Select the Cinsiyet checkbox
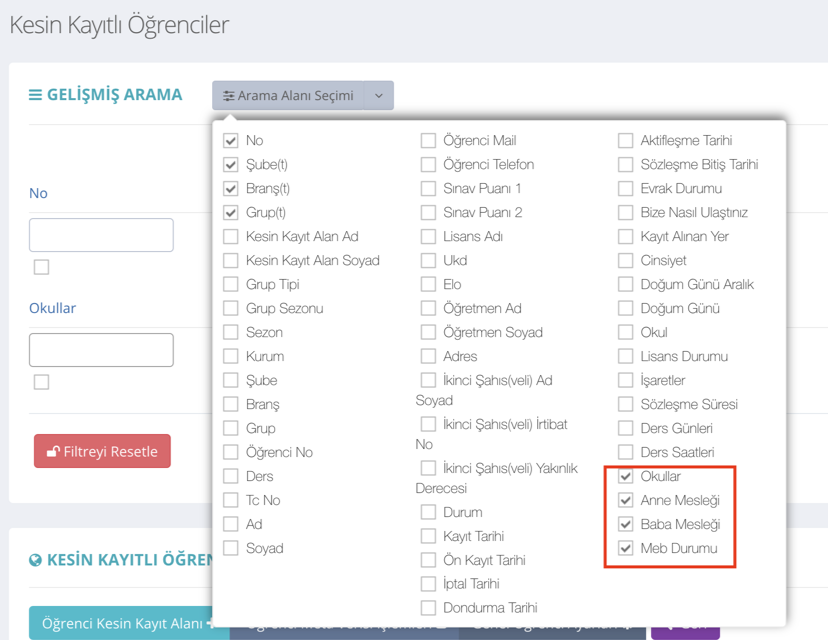 [626, 261]
